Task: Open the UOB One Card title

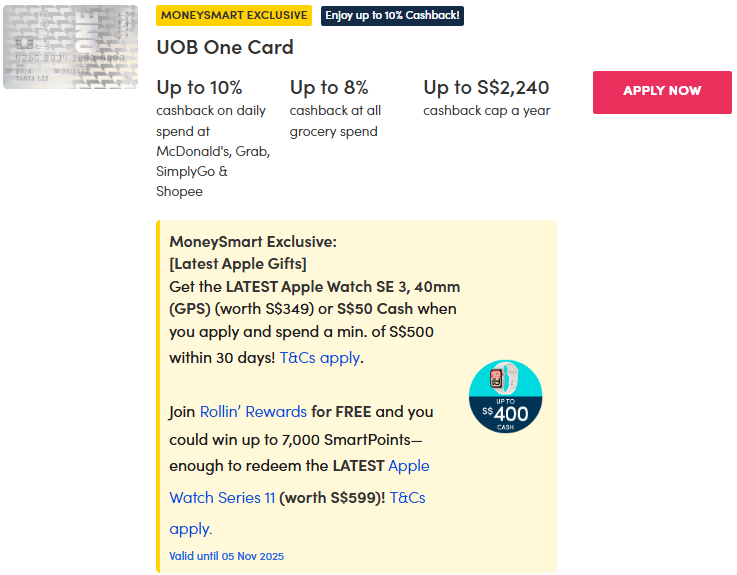Action: (225, 48)
